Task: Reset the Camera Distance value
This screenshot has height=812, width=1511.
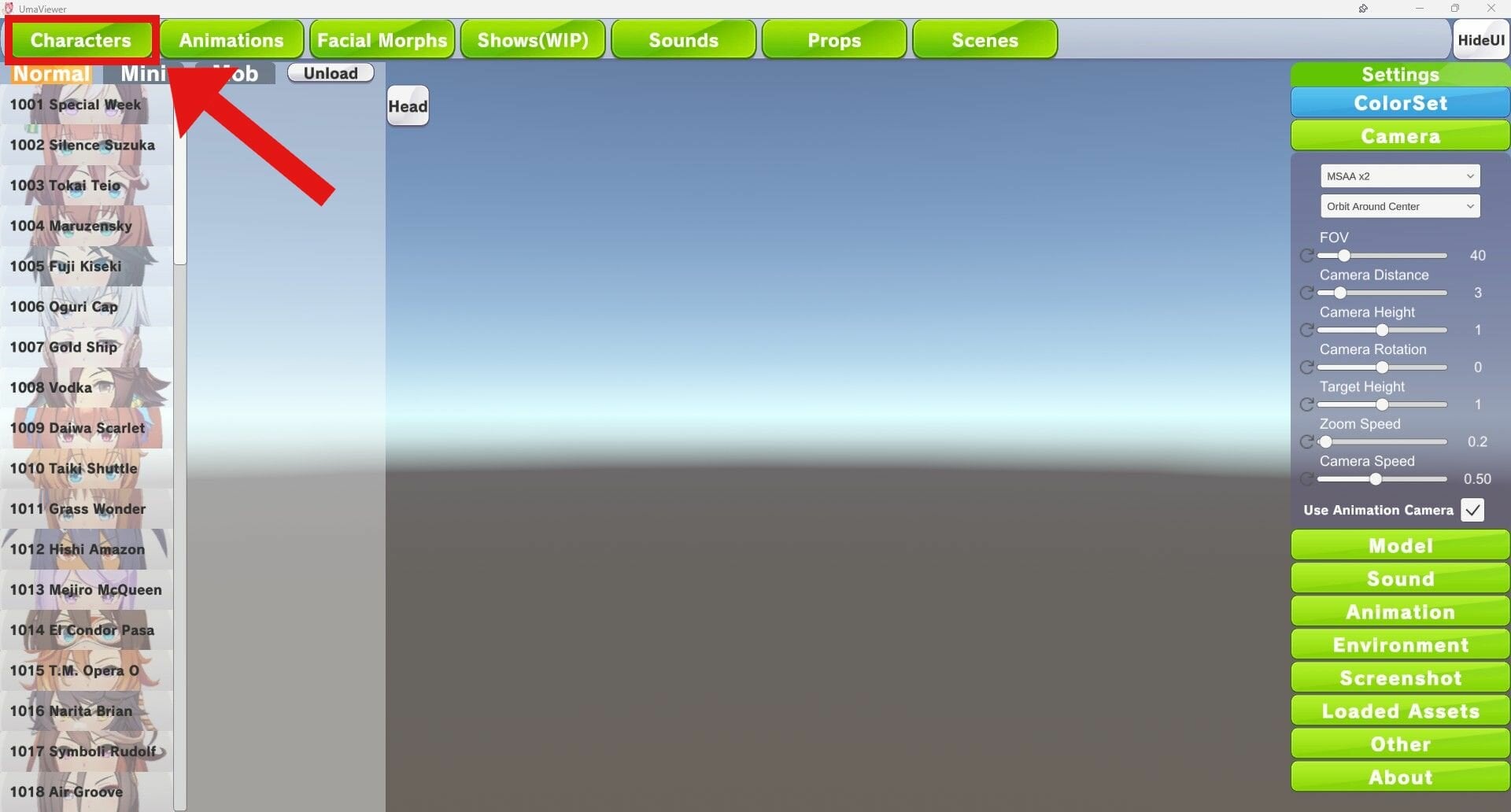Action: coord(1306,293)
